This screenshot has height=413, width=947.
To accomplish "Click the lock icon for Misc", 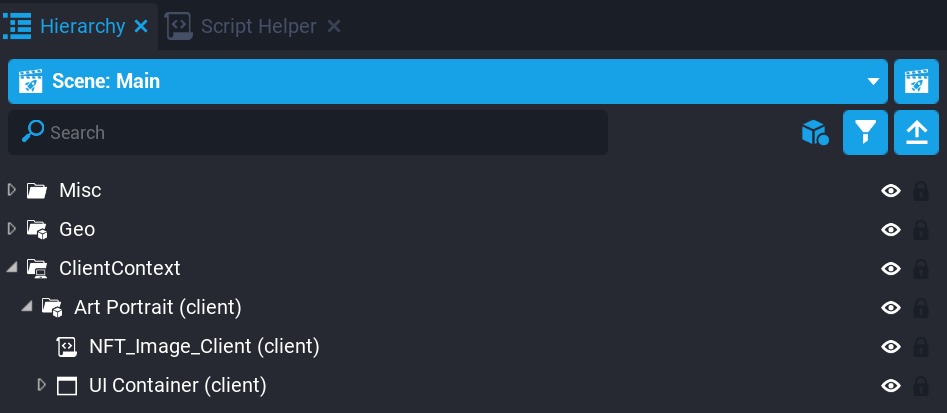I will pyautogui.click(x=920, y=190).
